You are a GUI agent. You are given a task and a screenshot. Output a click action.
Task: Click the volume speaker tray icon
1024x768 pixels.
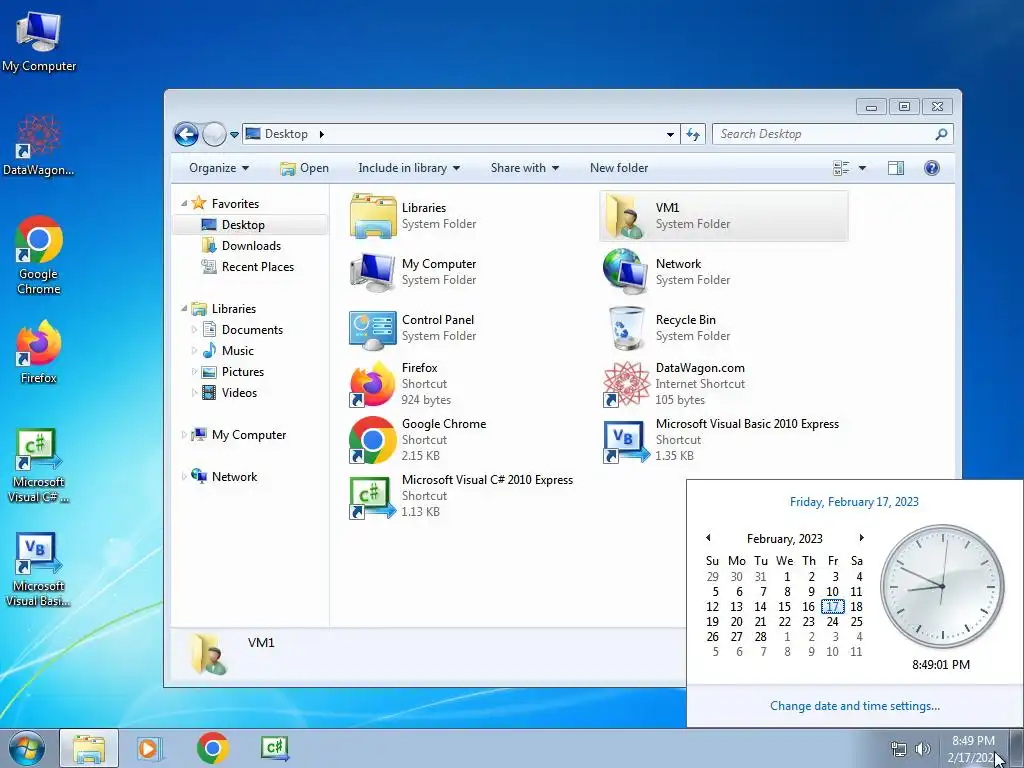click(x=922, y=749)
